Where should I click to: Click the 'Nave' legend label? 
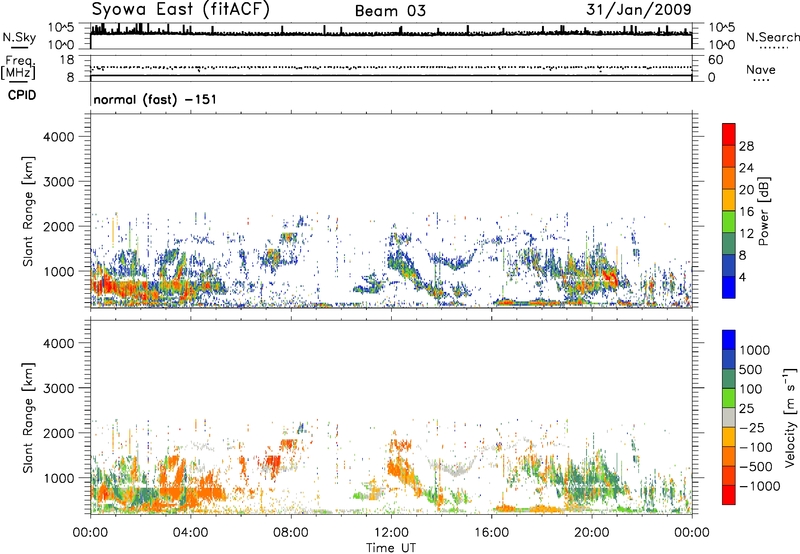(761, 69)
